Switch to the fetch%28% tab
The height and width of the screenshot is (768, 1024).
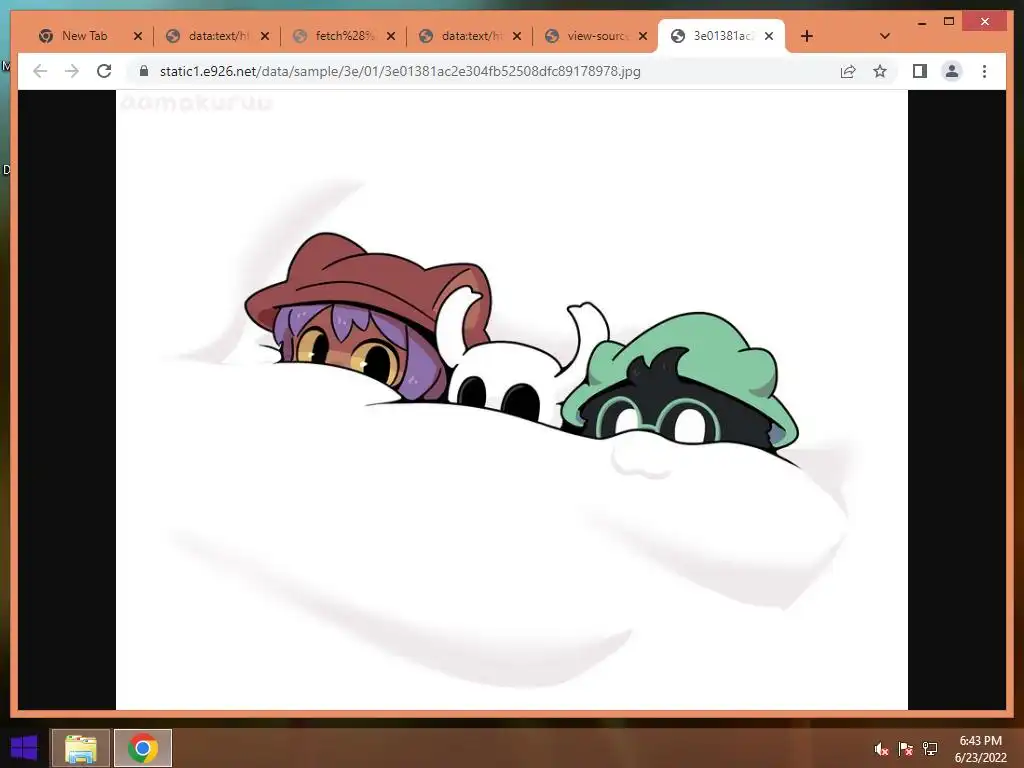344,36
